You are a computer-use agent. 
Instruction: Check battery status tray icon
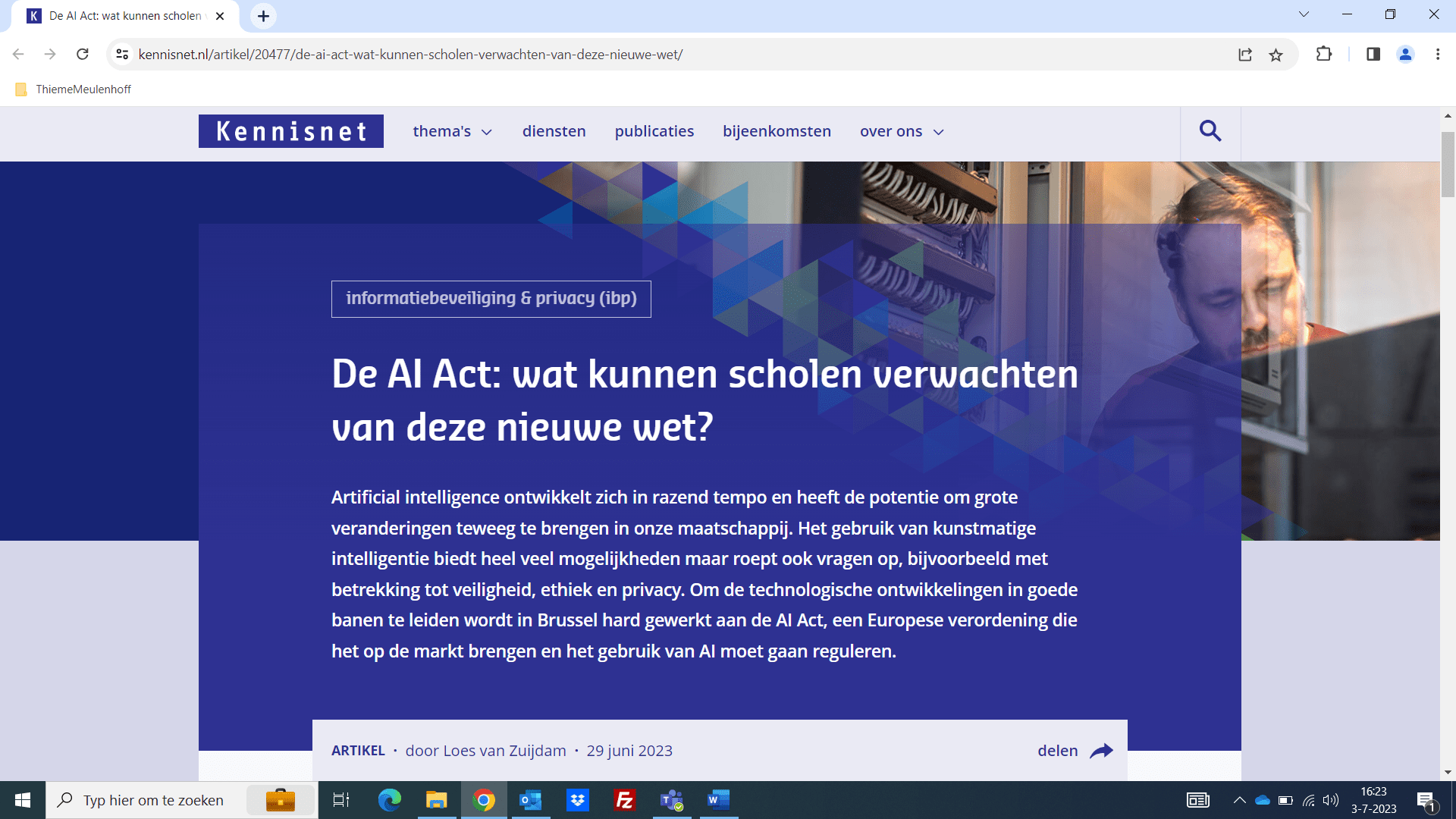(1285, 800)
